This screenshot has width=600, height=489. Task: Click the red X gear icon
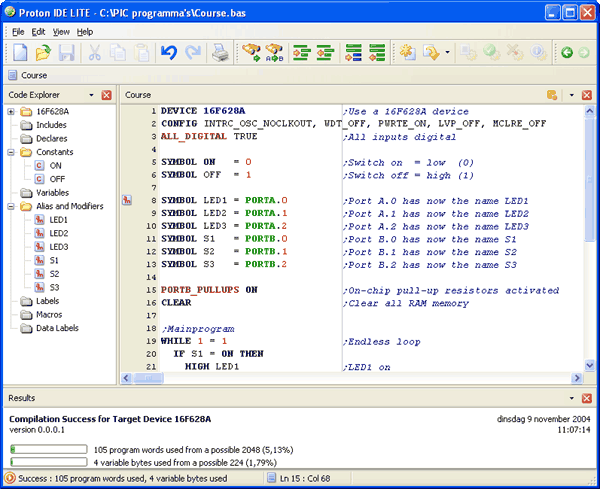[515, 52]
